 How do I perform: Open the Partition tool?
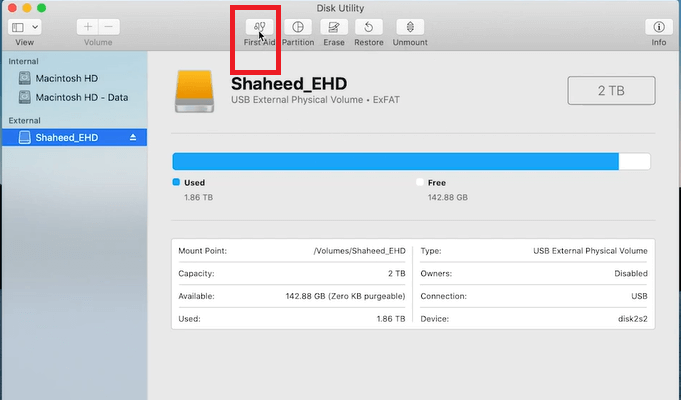pos(298,27)
